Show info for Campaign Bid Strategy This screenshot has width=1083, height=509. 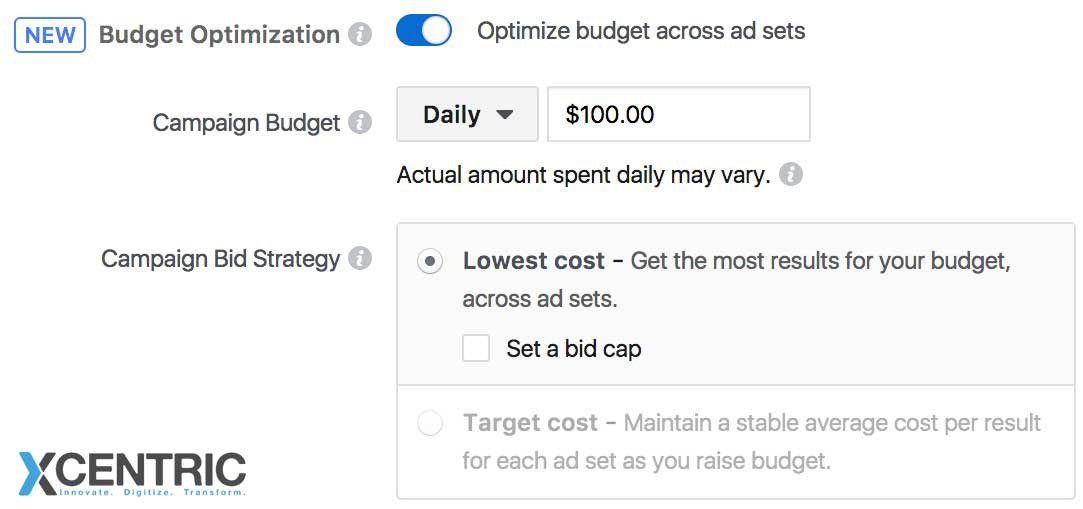[x=360, y=259]
